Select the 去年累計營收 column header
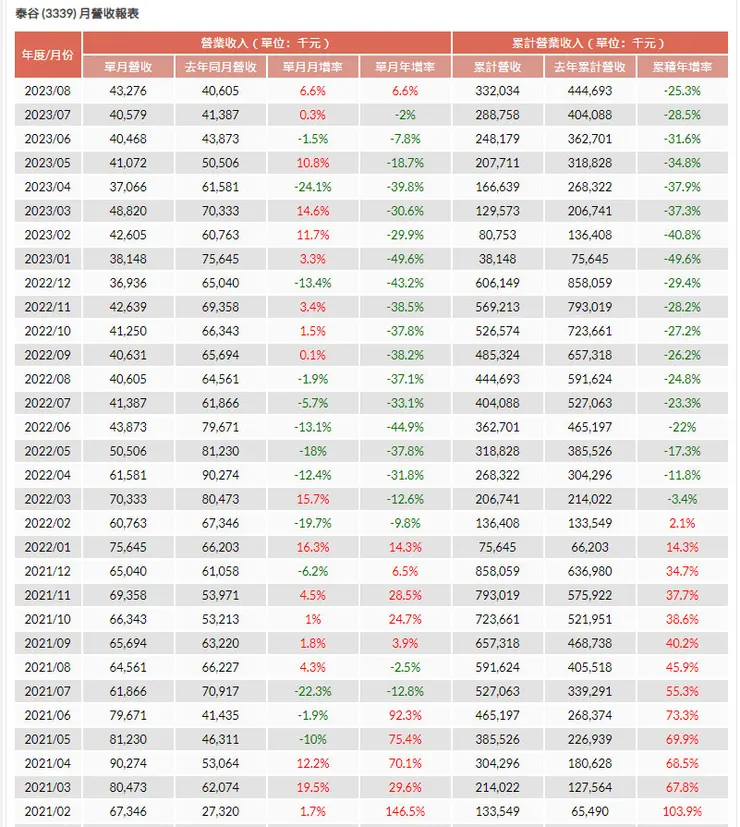This screenshot has height=827, width=740. click(590, 67)
